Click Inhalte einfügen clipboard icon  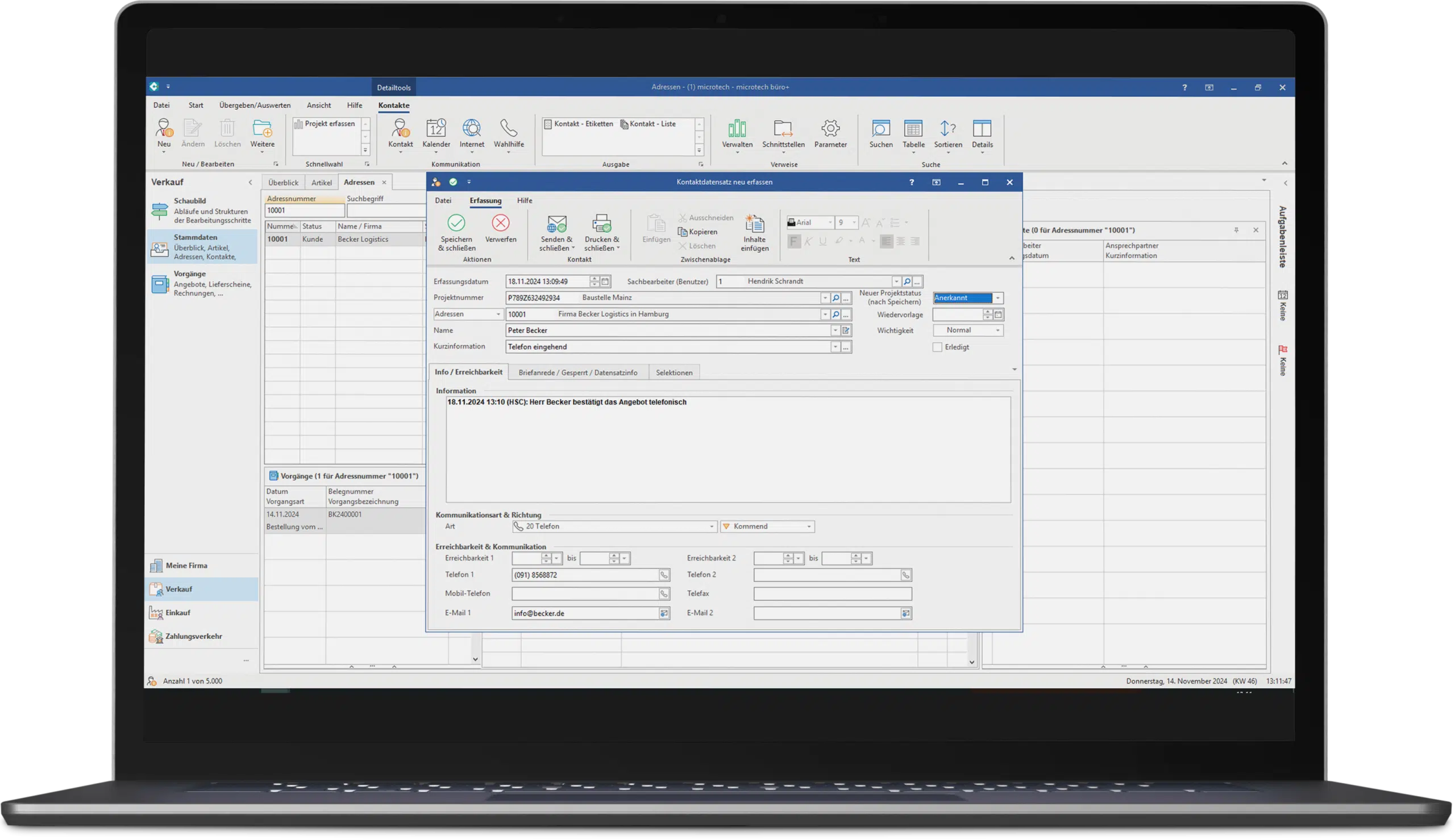pyautogui.click(x=754, y=224)
